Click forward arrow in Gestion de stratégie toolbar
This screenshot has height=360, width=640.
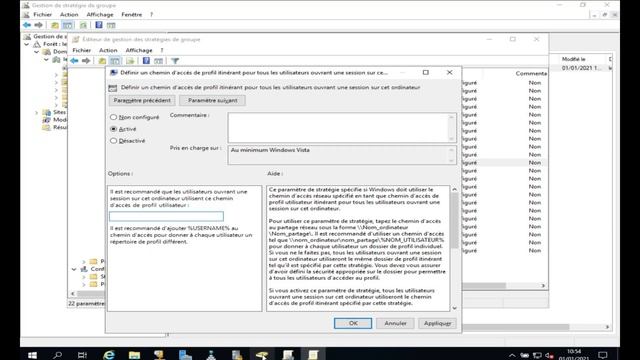[x=38, y=25]
